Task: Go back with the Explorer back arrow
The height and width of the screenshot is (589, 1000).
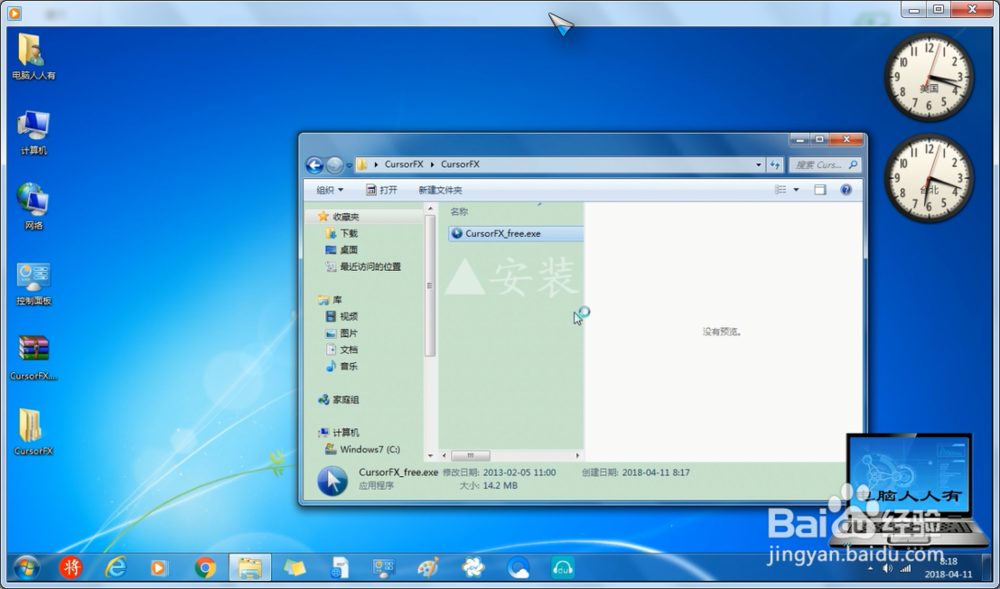Action: (x=314, y=165)
